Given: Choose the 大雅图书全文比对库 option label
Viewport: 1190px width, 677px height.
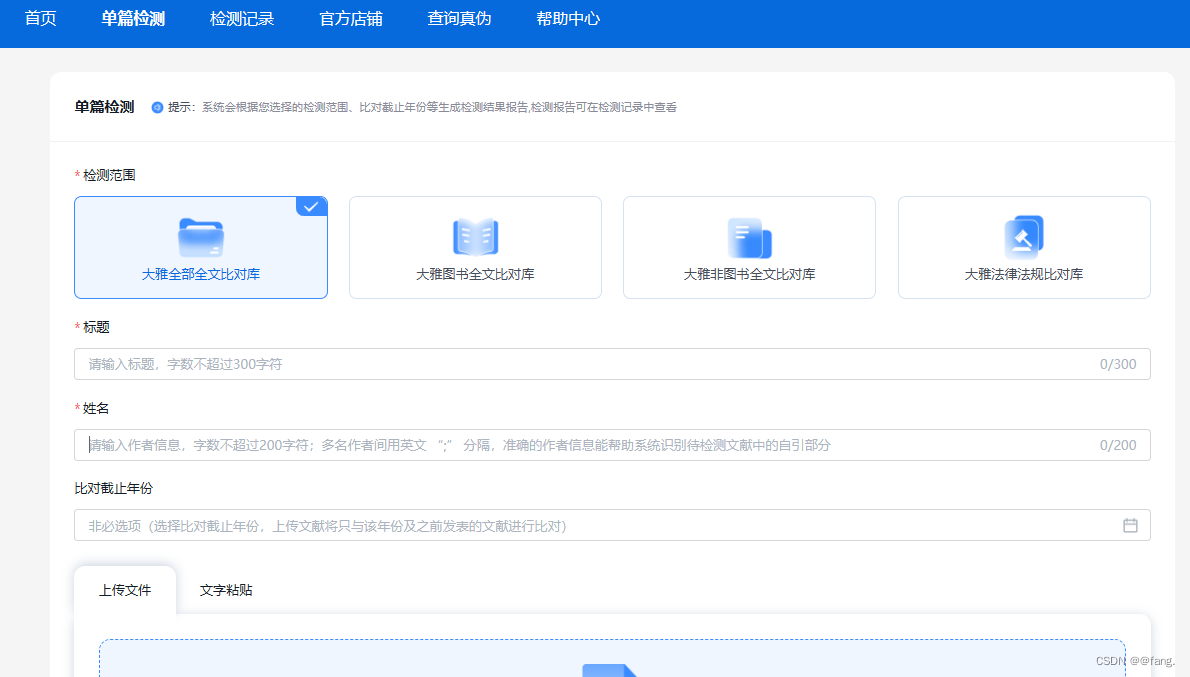Looking at the screenshot, I should pyautogui.click(x=475, y=274).
